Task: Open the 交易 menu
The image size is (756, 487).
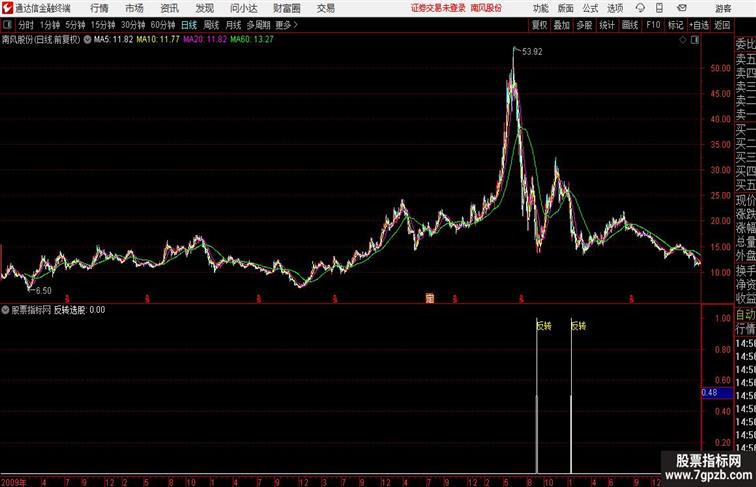Action: pyautogui.click(x=325, y=8)
